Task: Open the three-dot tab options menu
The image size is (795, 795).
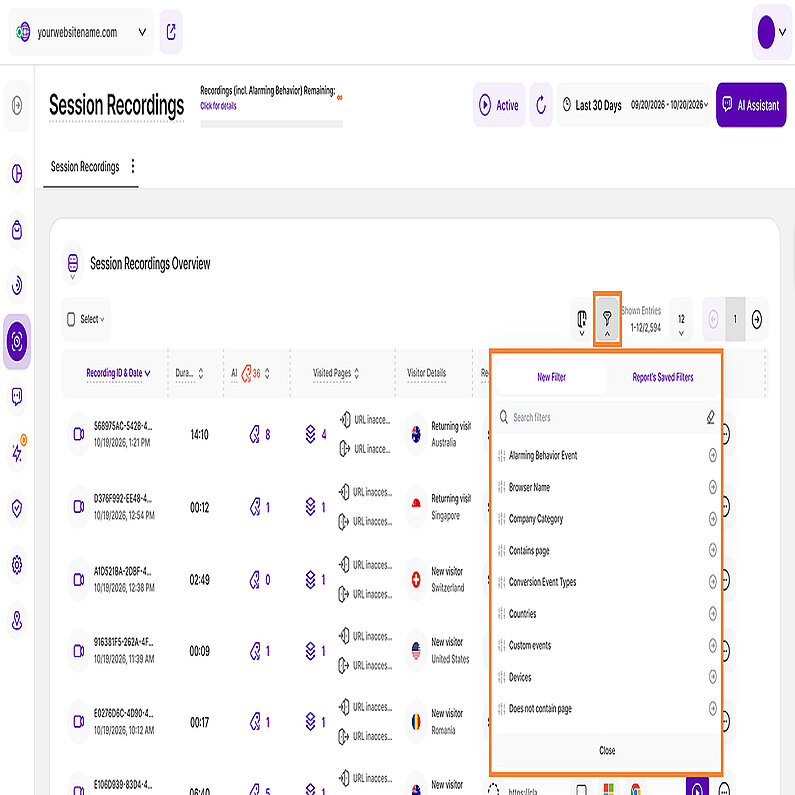Action: click(x=133, y=166)
